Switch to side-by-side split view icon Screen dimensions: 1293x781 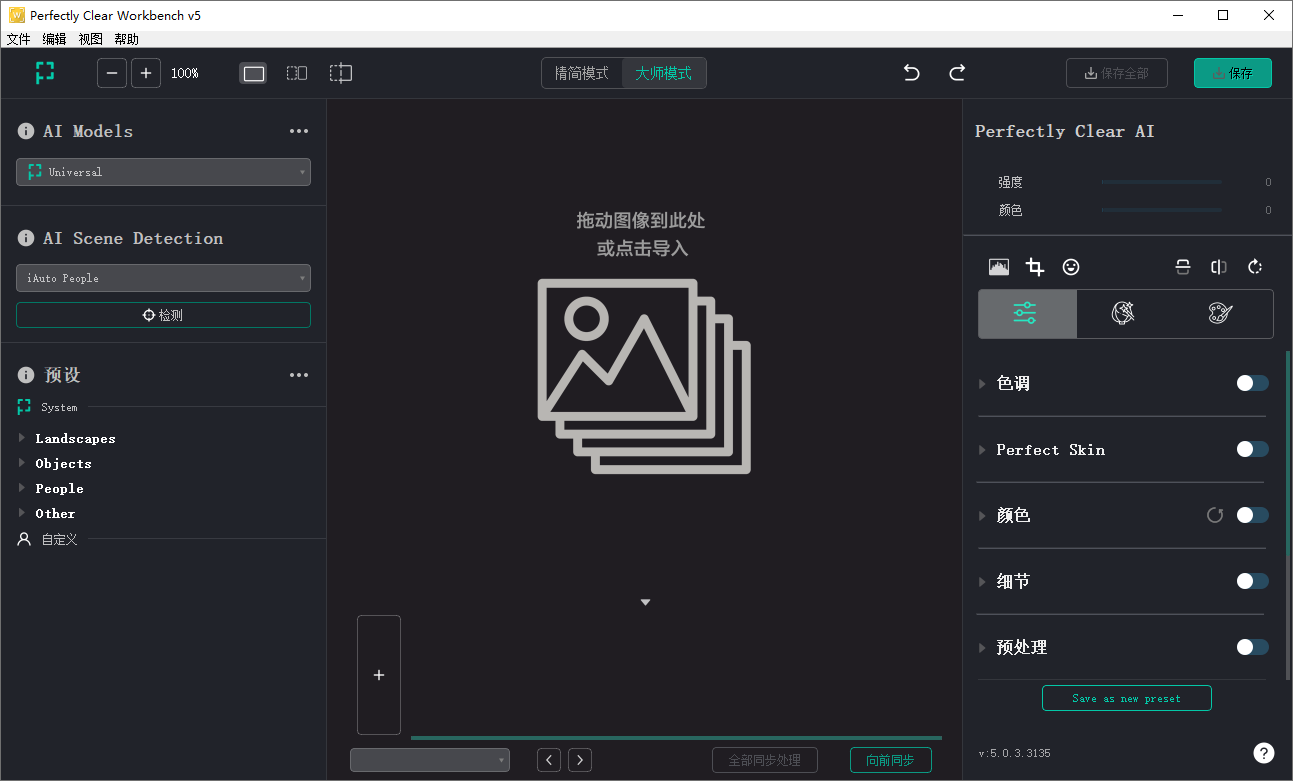coord(297,73)
